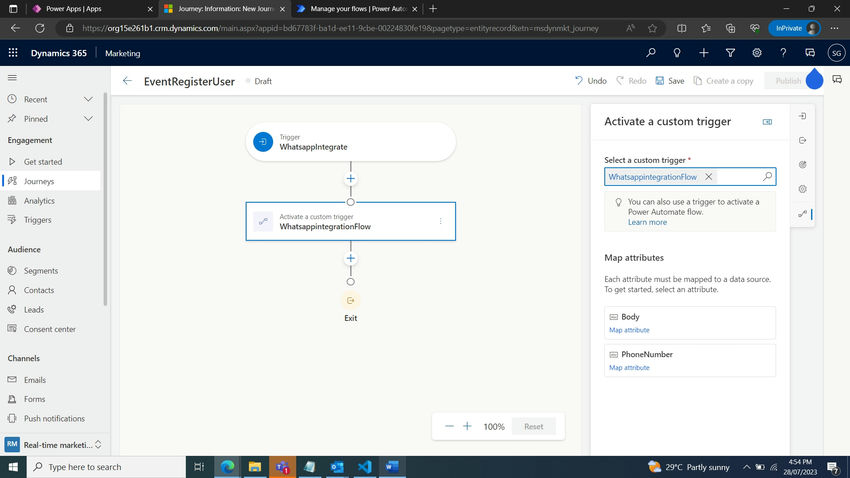Click the search magnifier in Dynamics header
Screen dimensions: 850x478
point(651,53)
